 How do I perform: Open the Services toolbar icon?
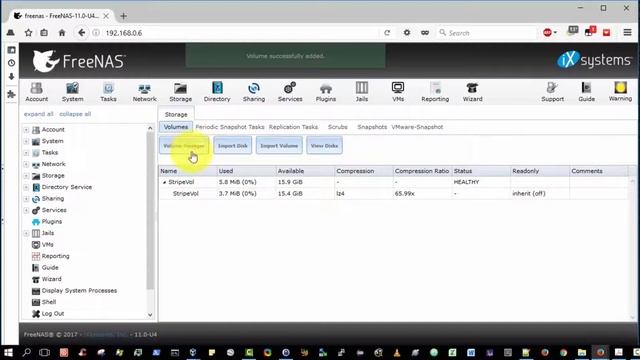(x=290, y=91)
